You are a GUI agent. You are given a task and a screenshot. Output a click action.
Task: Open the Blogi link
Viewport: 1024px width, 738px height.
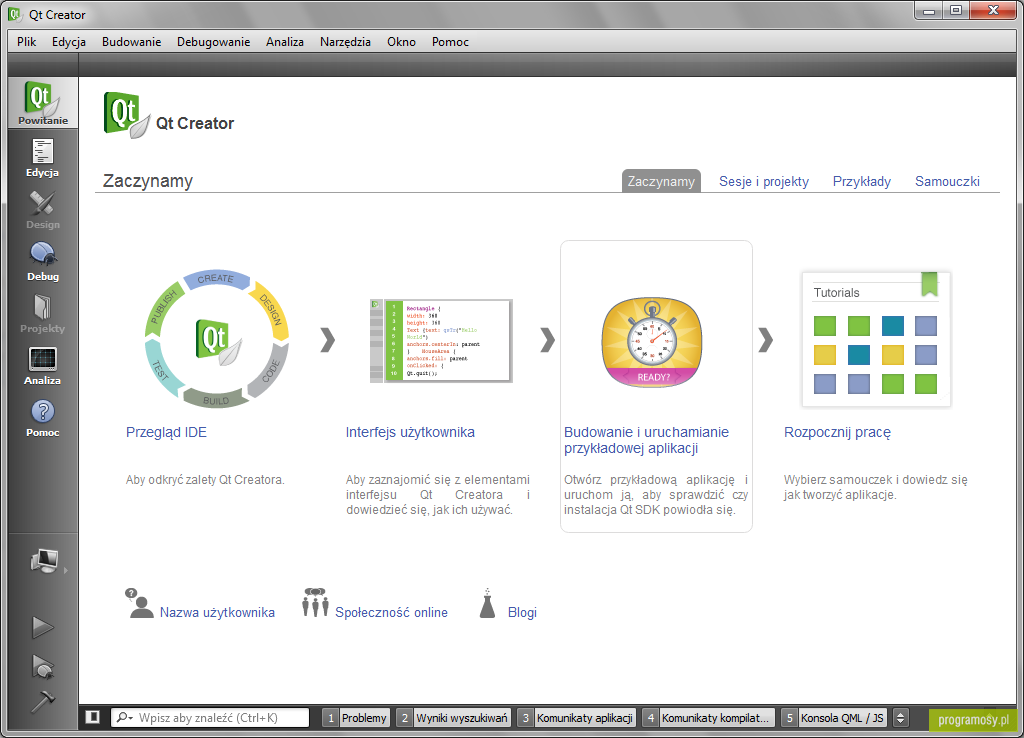tap(522, 613)
